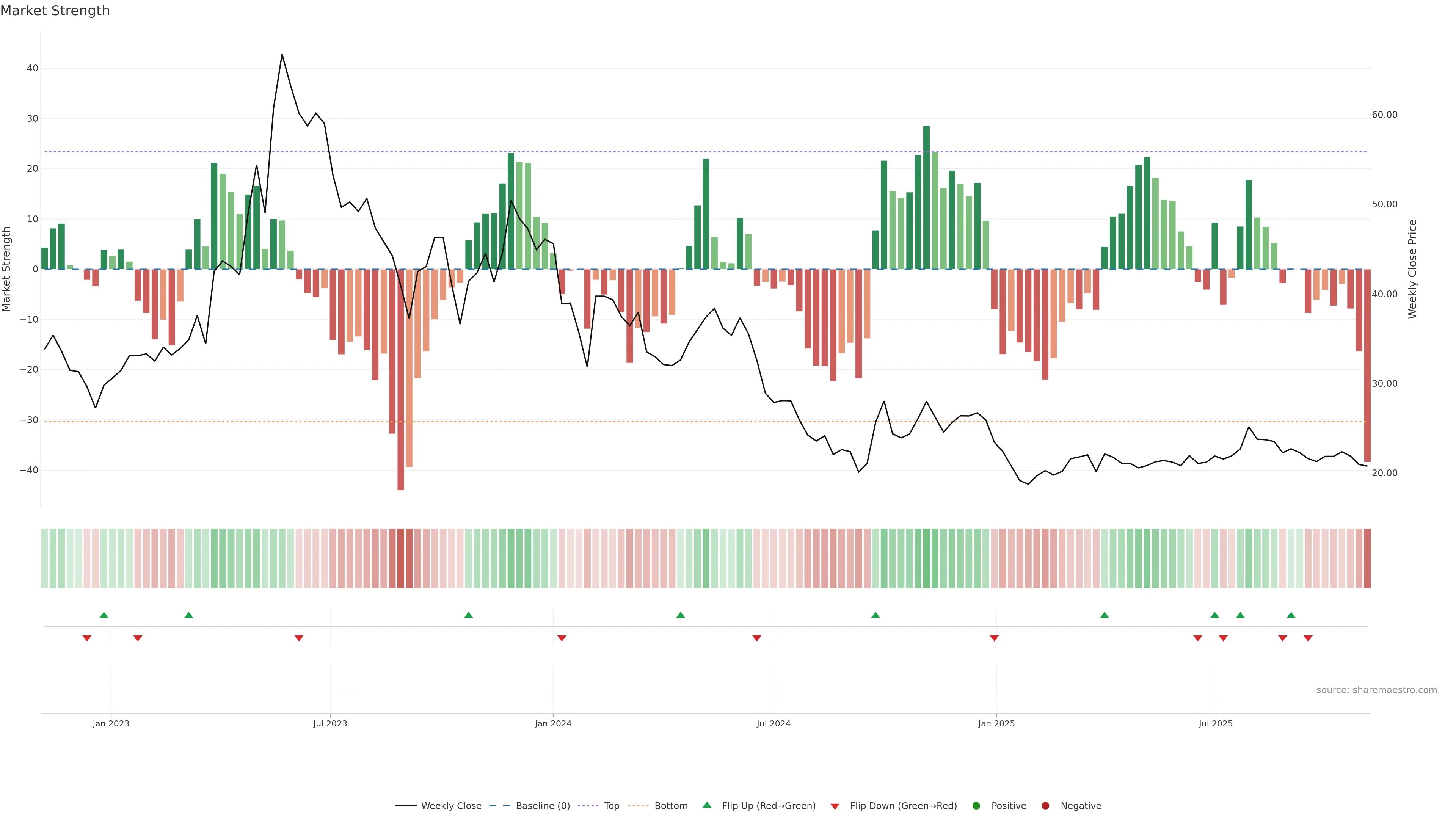Click the source: sharemaestro.com text

(1376, 690)
